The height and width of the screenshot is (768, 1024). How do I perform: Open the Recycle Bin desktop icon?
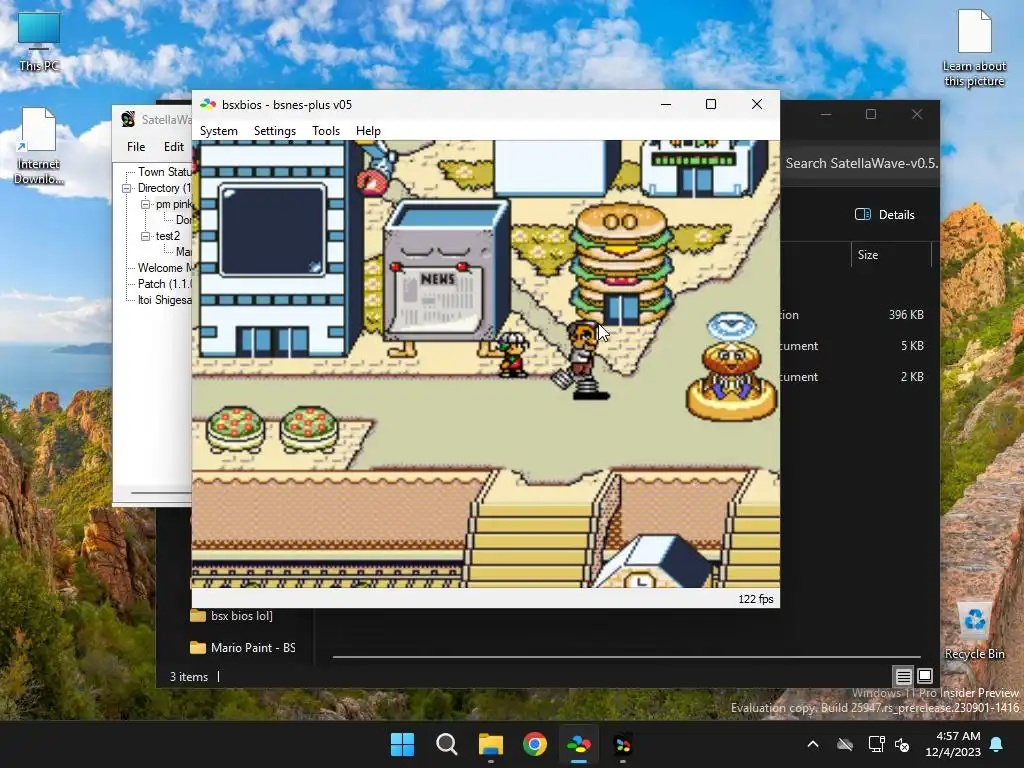tap(974, 631)
